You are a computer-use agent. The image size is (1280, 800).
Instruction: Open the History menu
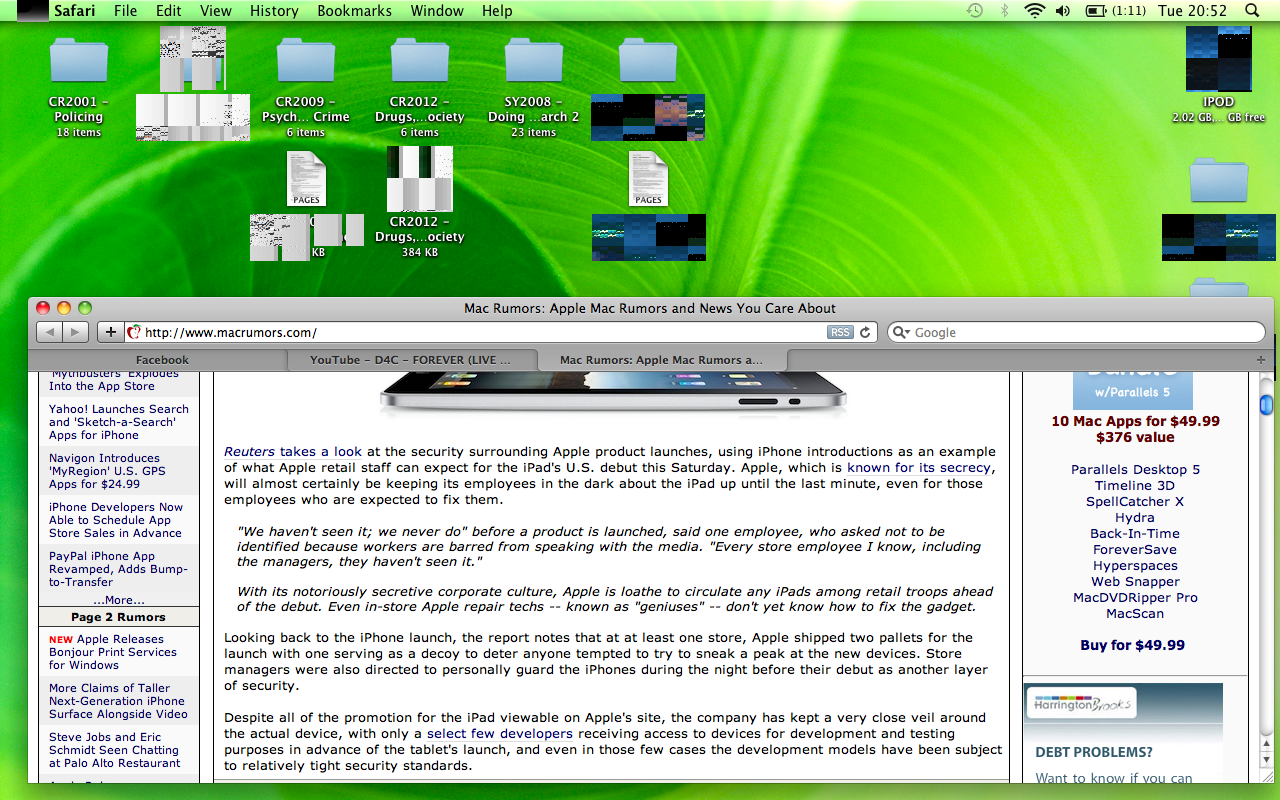[274, 11]
